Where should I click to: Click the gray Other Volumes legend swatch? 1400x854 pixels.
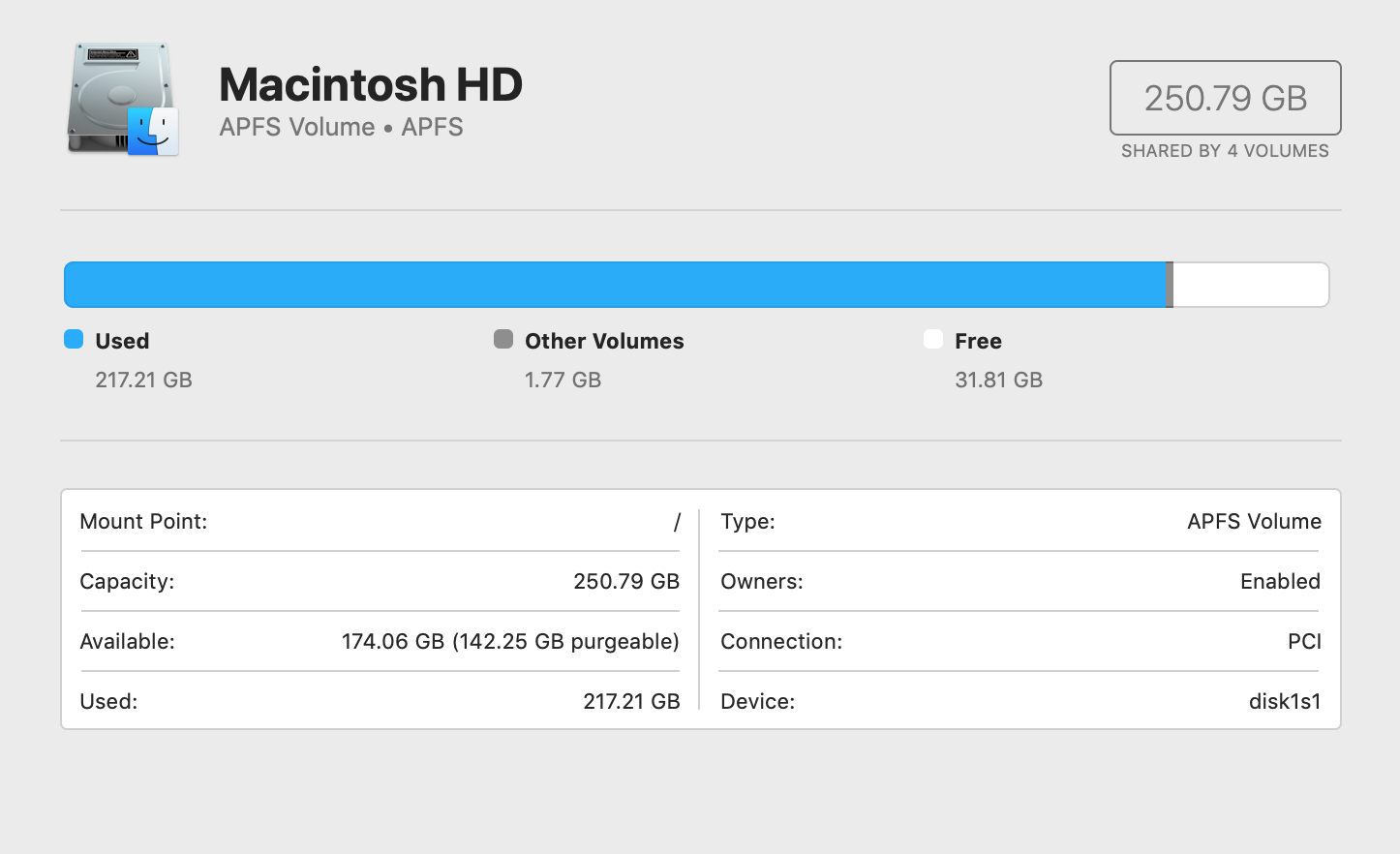[x=503, y=339]
